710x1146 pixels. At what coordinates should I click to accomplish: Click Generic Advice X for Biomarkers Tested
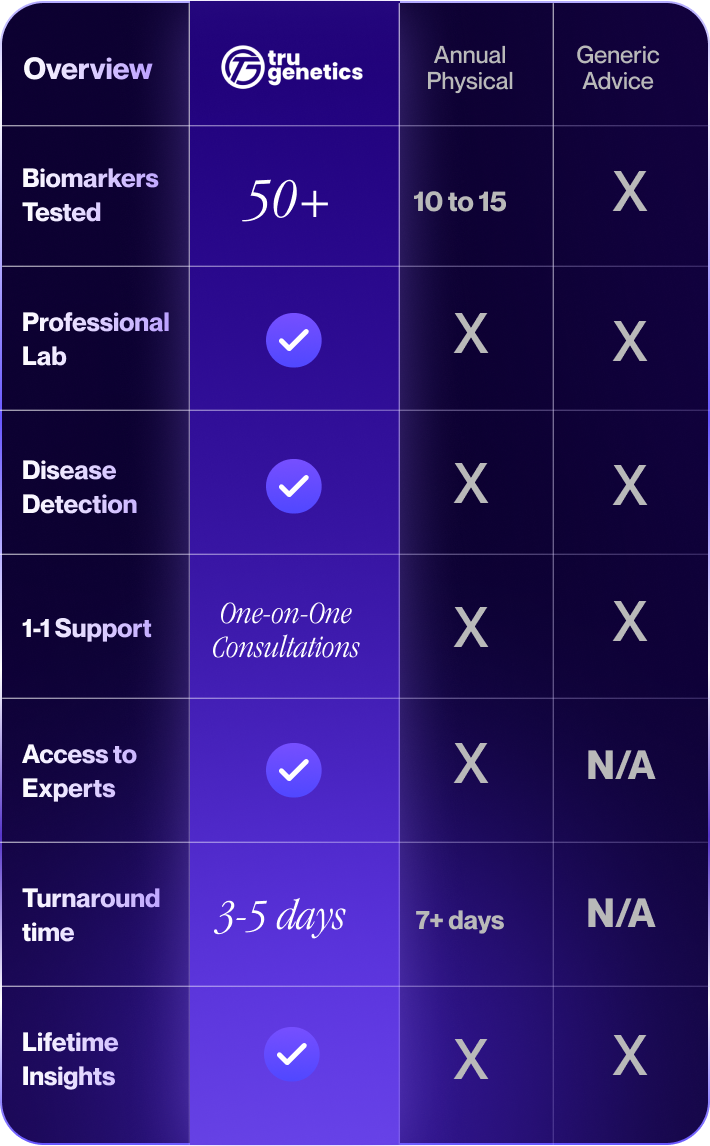(629, 192)
